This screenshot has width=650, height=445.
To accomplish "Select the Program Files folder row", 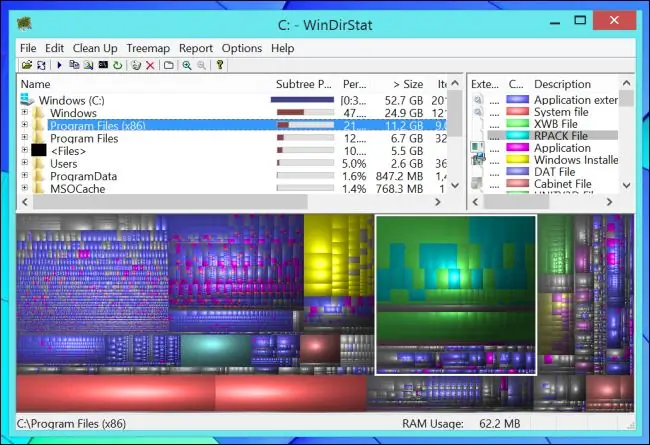I will pos(84,138).
